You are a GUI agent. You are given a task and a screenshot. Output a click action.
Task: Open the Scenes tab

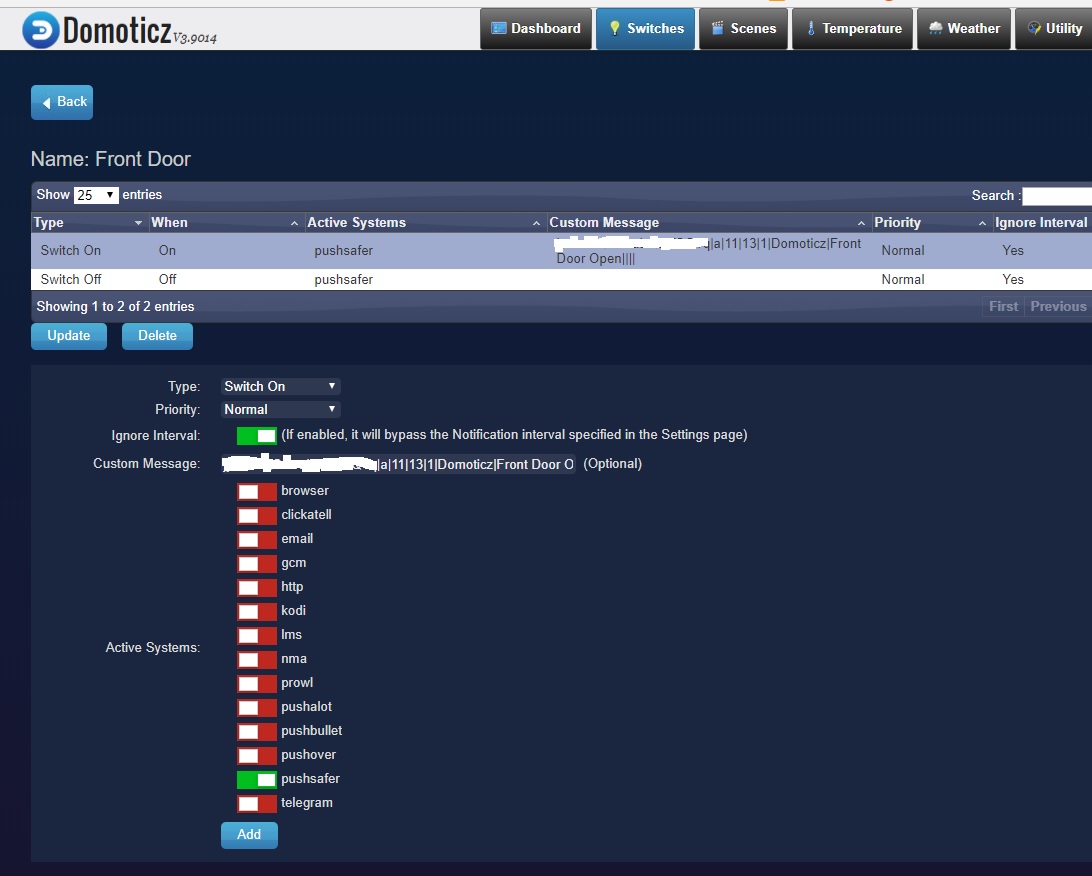pyautogui.click(x=743, y=29)
